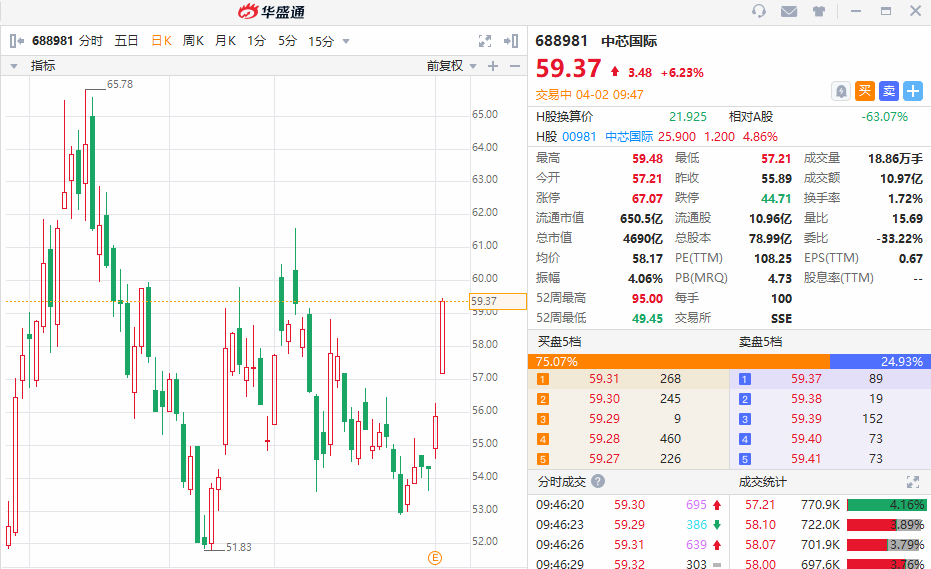931x569 pixels.
Task: Open help for 分时成交
Action: [x=598, y=481]
